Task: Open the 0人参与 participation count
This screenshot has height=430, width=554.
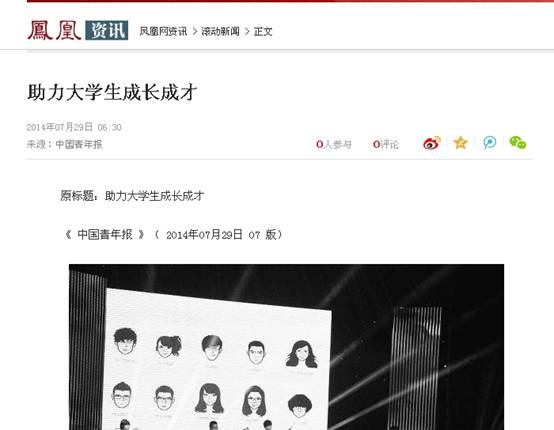Action: [334, 144]
